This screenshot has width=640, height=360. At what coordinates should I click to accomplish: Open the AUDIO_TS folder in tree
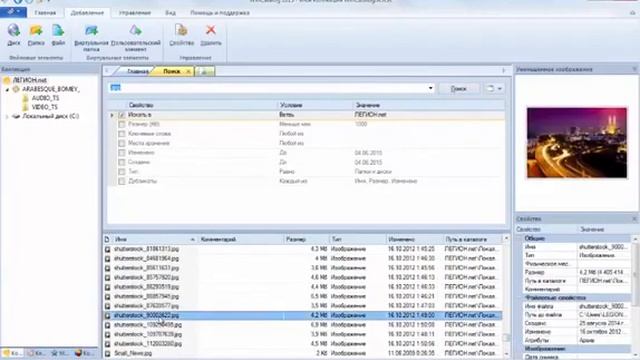pos(45,98)
